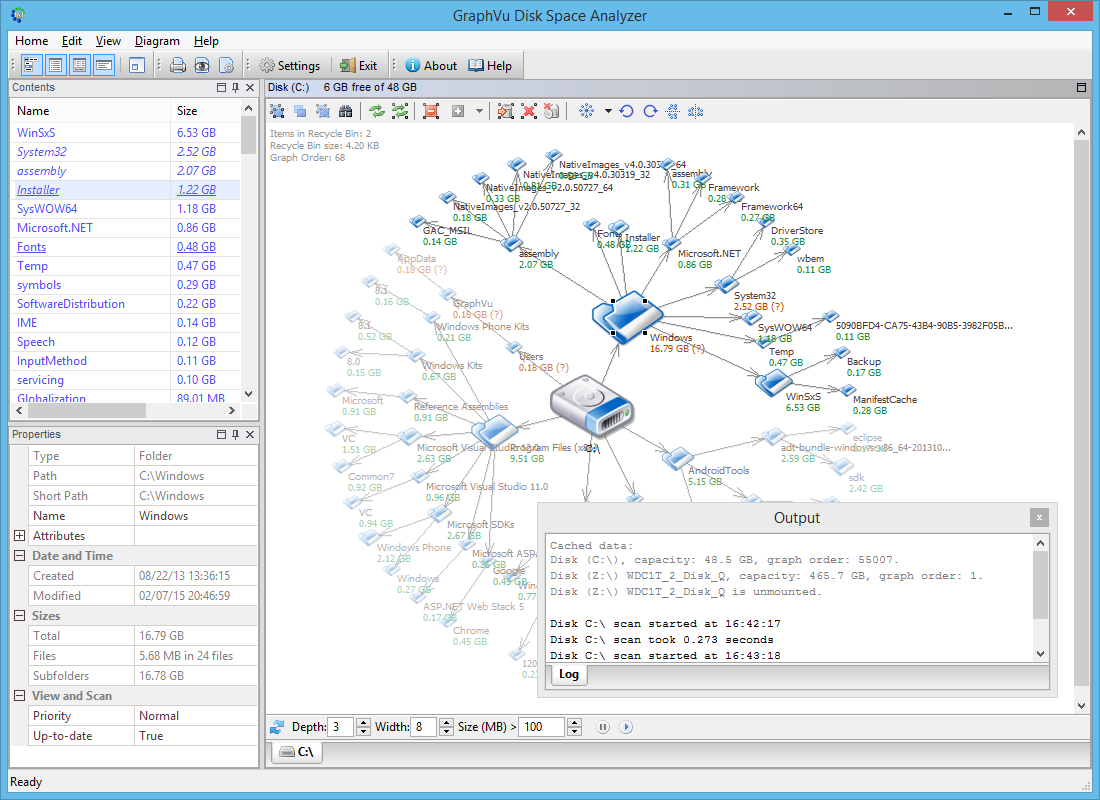Click the binoculars find icon
1100x800 pixels.
(x=346, y=111)
